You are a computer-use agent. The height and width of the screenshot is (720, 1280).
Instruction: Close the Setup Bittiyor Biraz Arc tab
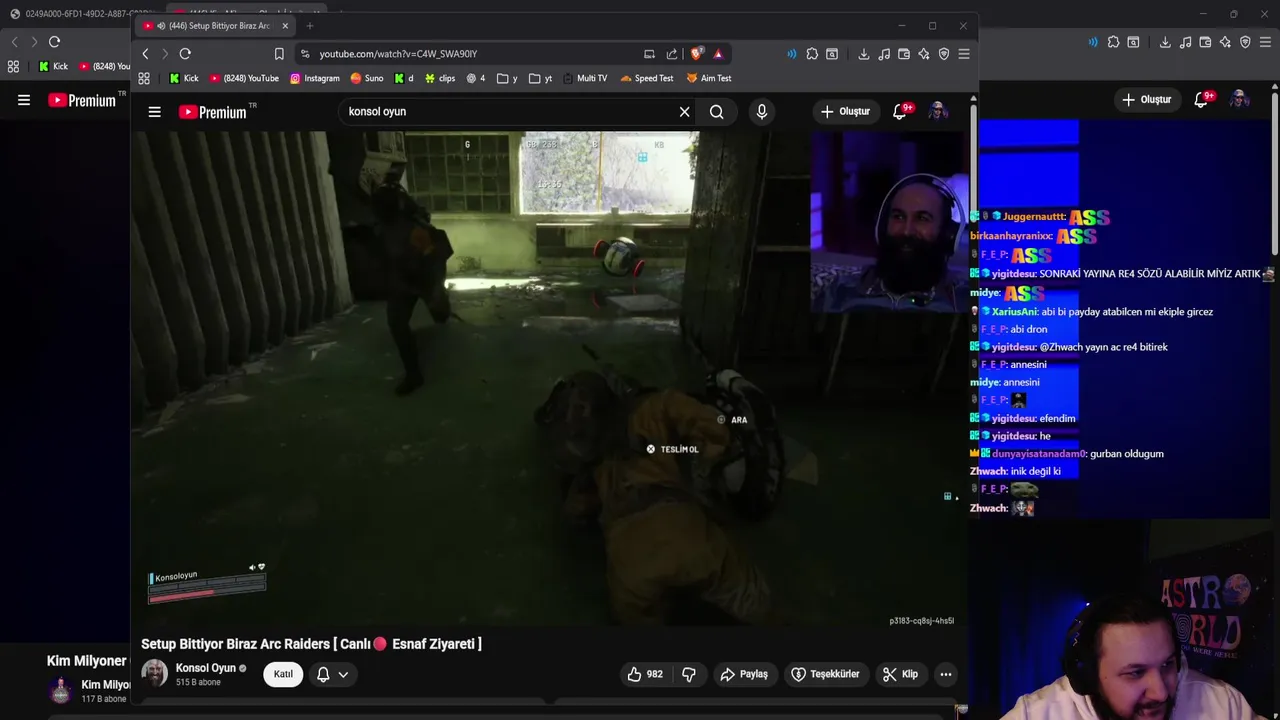click(x=285, y=26)
